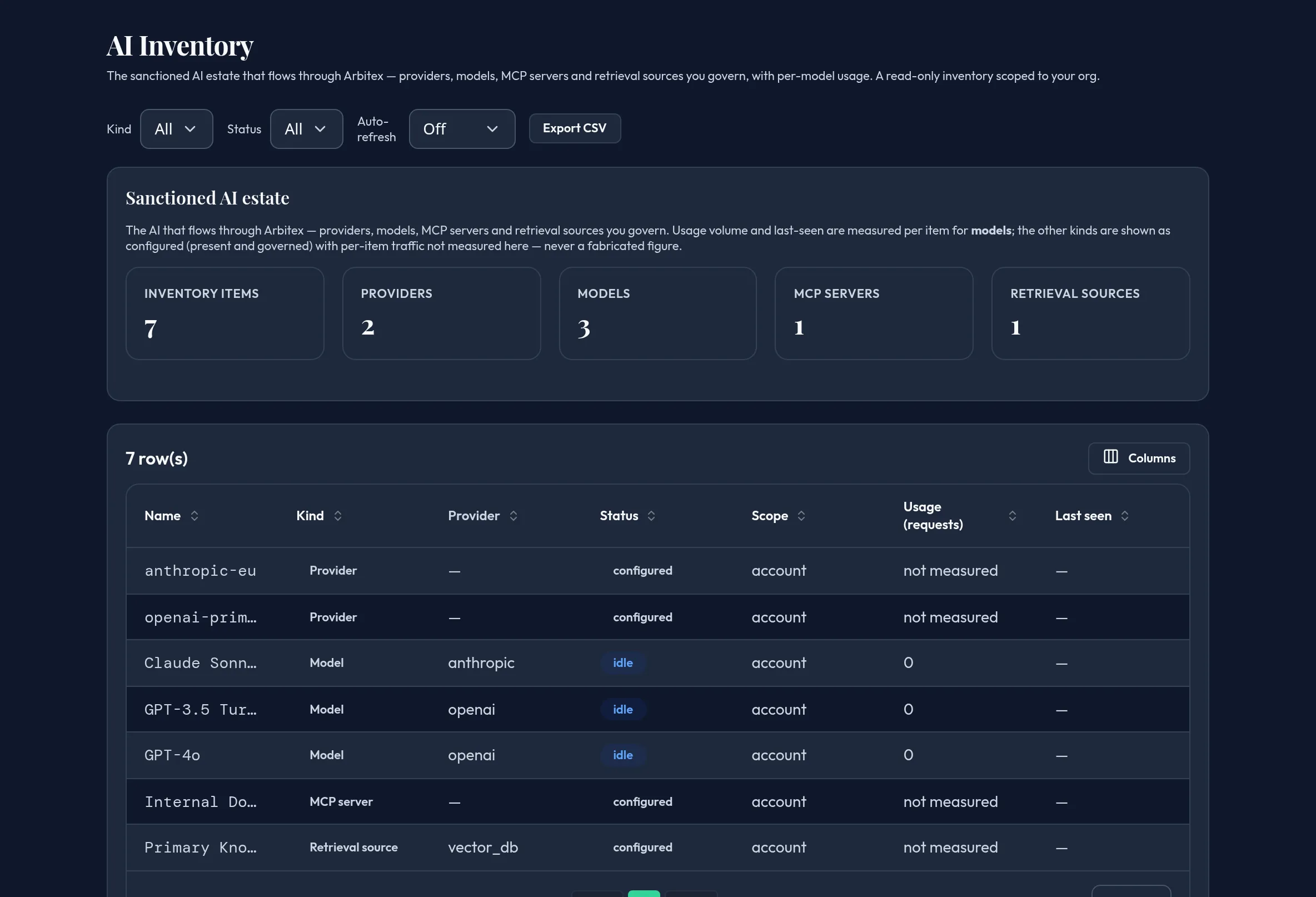This screenshot has width=1316, height=897.
Task: Select the anthropic-eu row name
Action: point(201,571)
